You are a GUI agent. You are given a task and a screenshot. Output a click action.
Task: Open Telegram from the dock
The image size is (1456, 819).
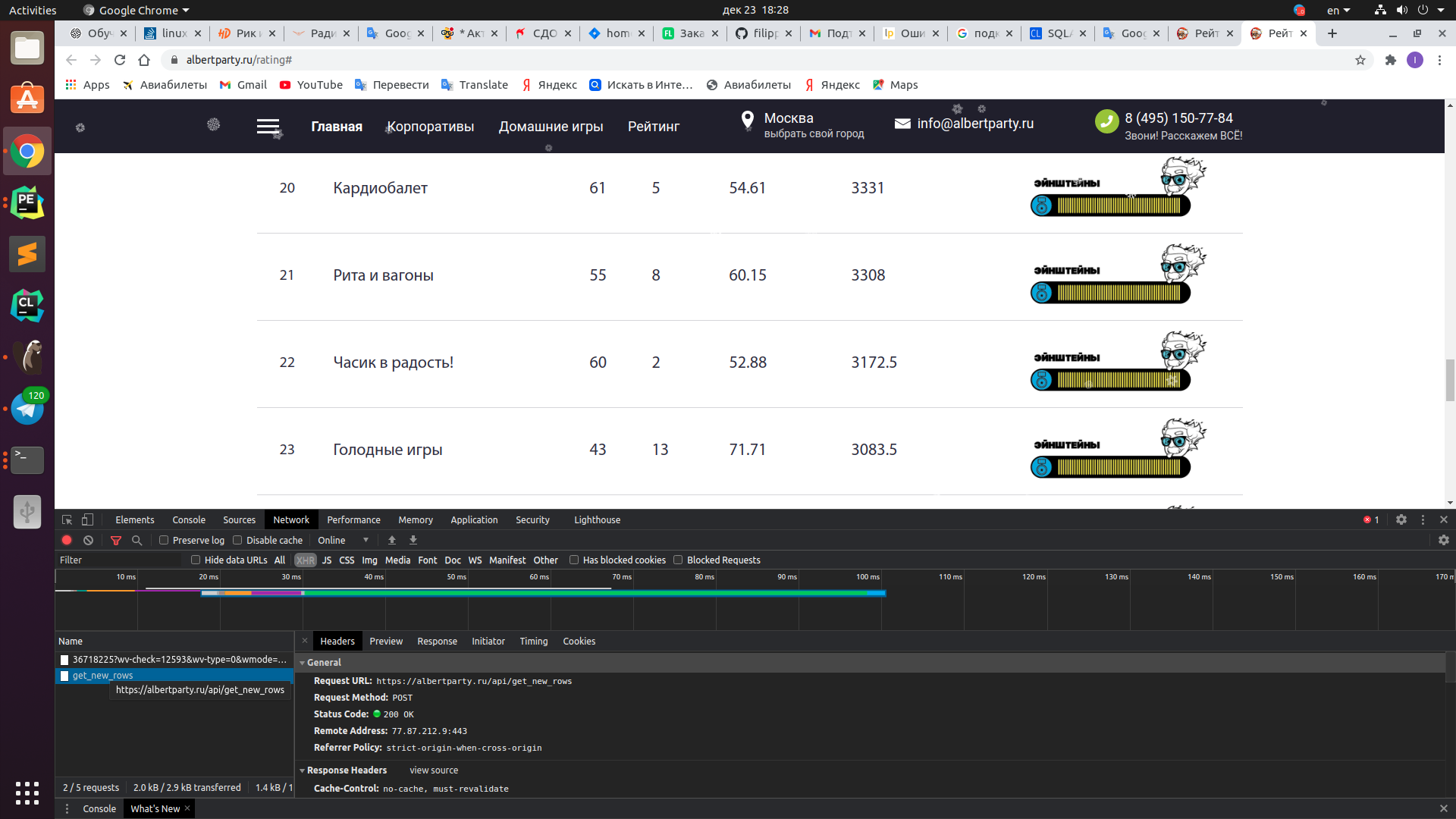27,409
